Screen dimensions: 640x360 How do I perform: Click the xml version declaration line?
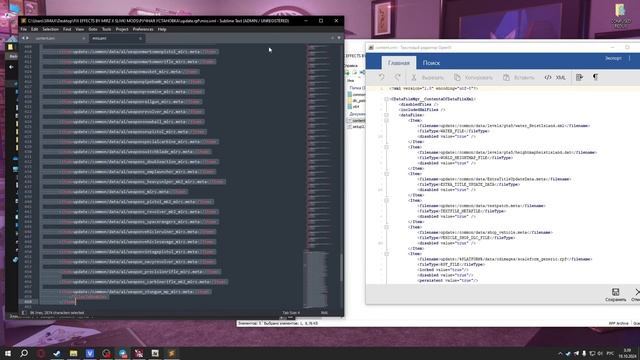(433, 88)
